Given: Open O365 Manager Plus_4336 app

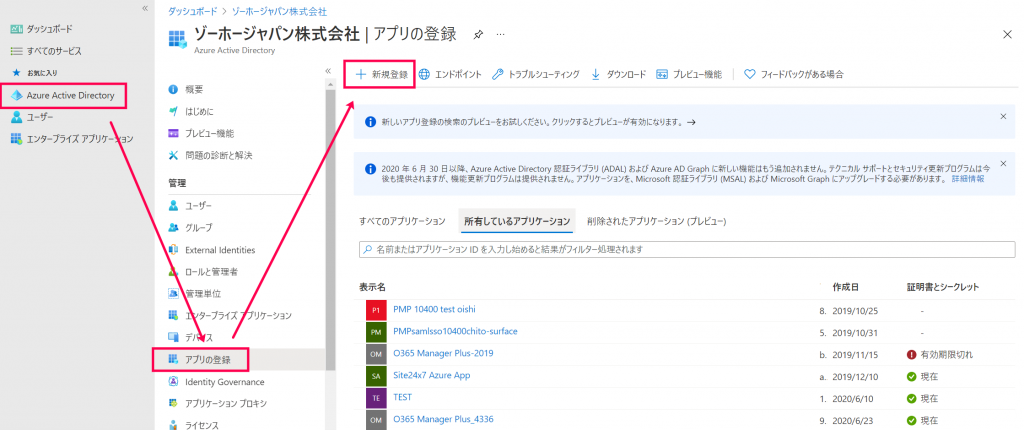Looking at the screenshot, I should pyautogui.click(x=443, y=419).
